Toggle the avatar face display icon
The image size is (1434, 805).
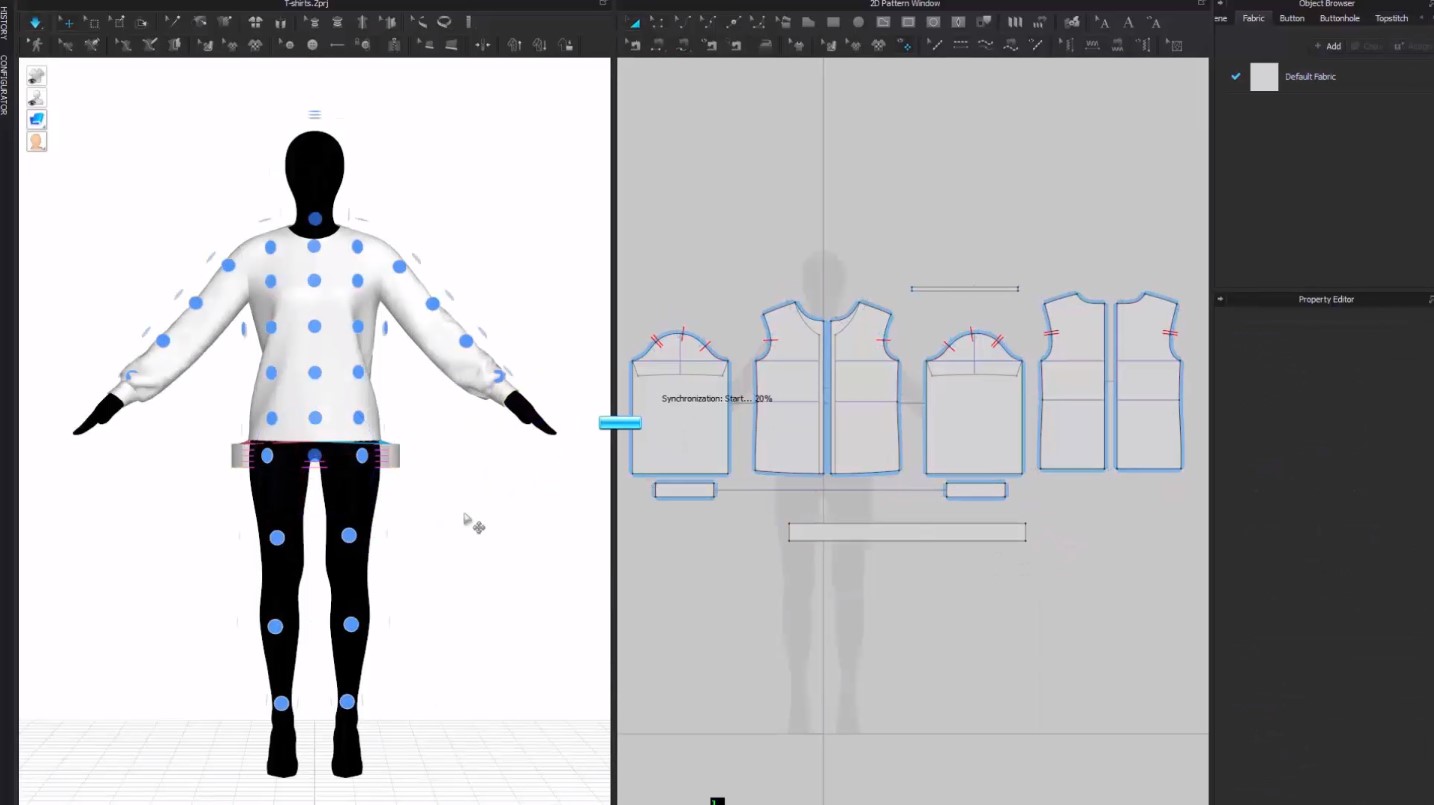coord(36,141)
